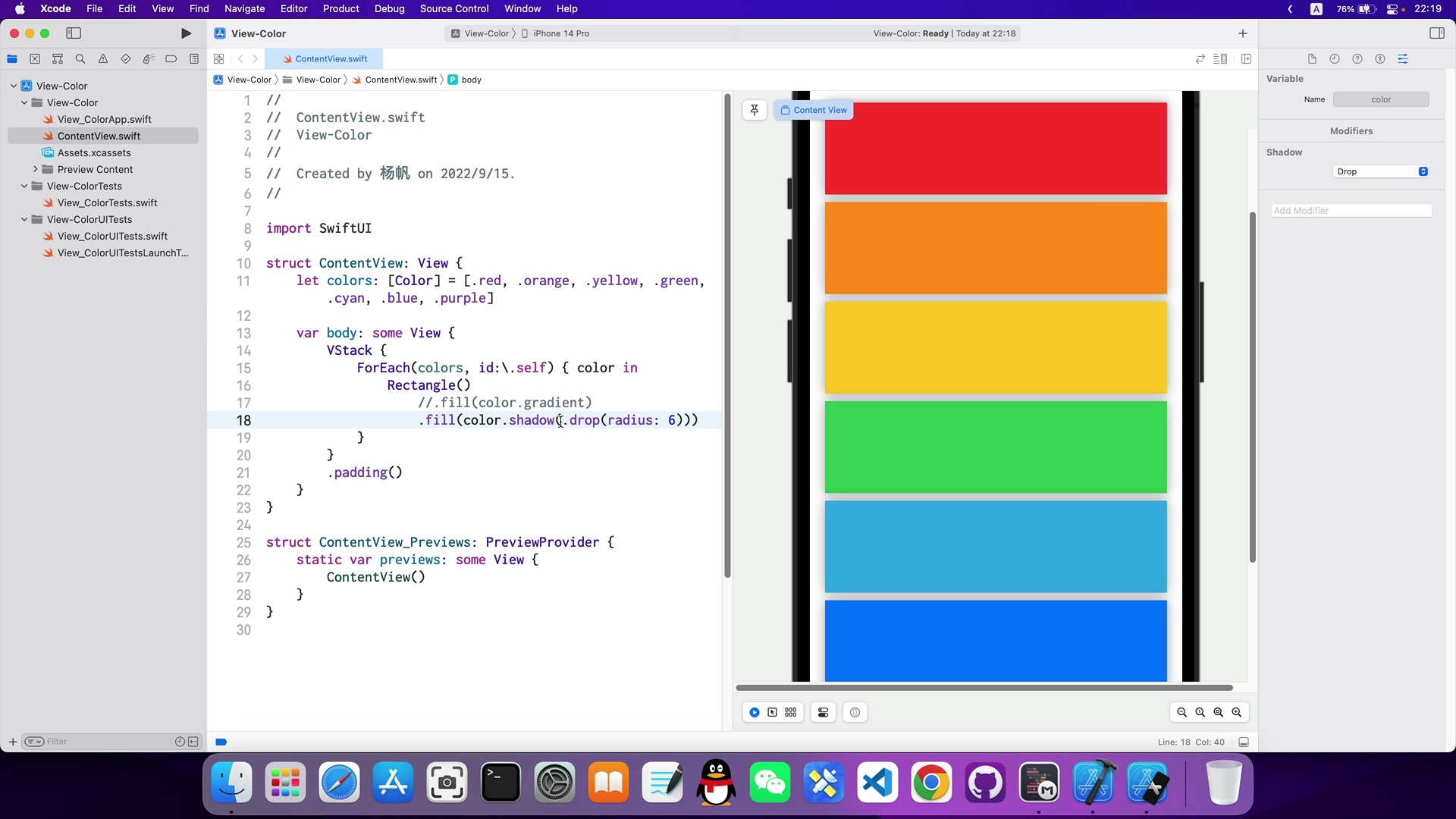Click the plus library button
Screen dimensions: 1456x819
1242,33
